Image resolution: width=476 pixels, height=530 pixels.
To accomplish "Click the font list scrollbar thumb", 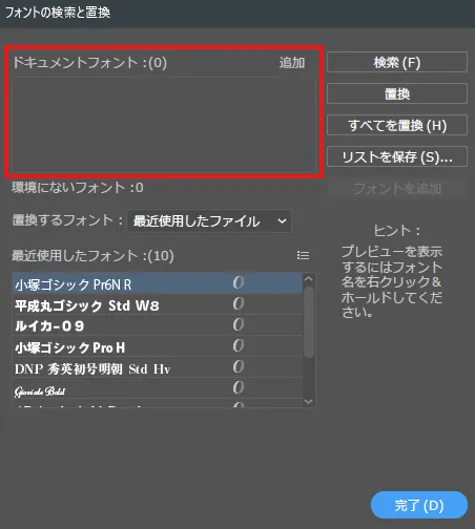I will point(309,322).
